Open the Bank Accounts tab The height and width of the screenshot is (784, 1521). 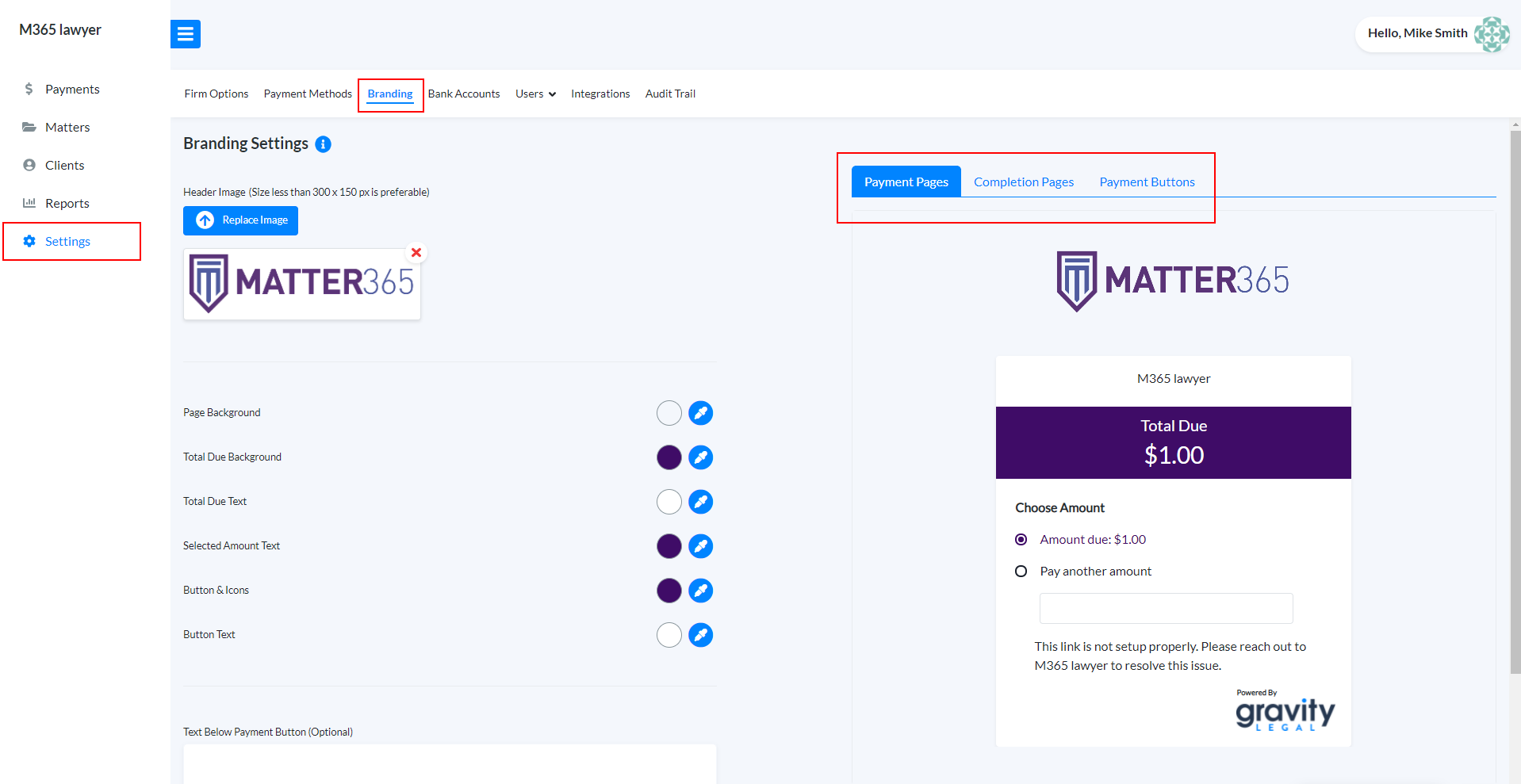pyautogui.click(x=464, y=94)
